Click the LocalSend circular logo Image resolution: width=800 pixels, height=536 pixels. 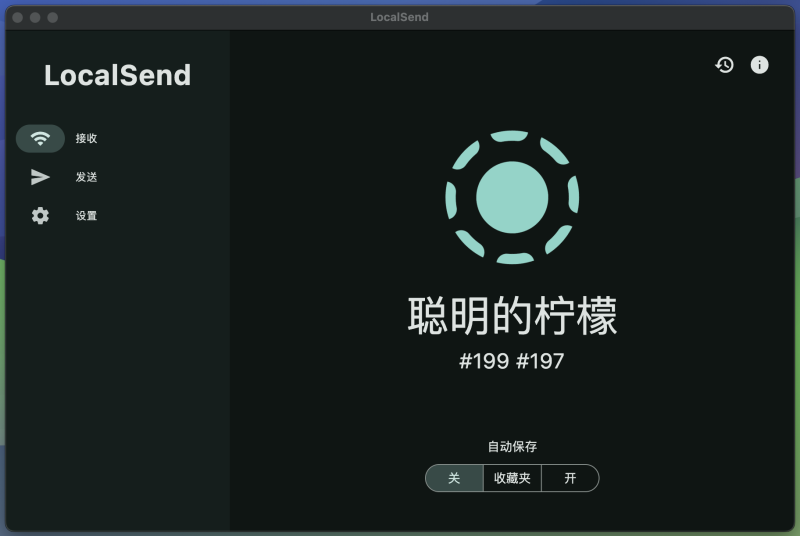(x=512, y=197)
